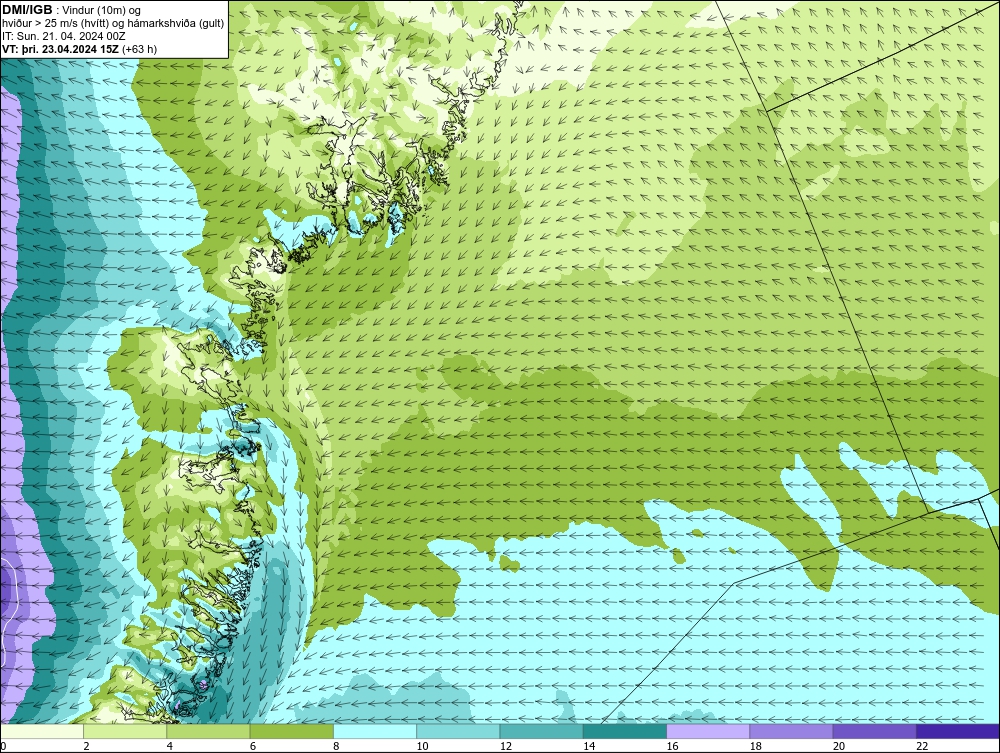Click the legend tick label '10'
The image size is (1000, 753).
tap(422, 746)
